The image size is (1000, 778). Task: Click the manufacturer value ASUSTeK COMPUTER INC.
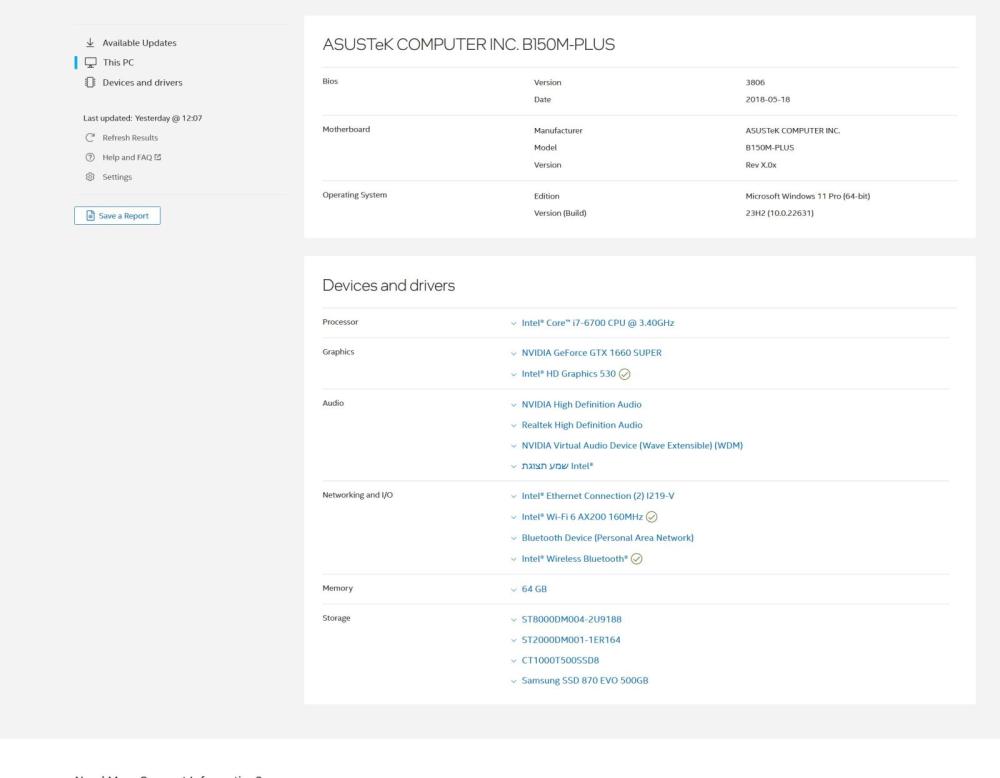pyautogui.click(x=793, y=130)
